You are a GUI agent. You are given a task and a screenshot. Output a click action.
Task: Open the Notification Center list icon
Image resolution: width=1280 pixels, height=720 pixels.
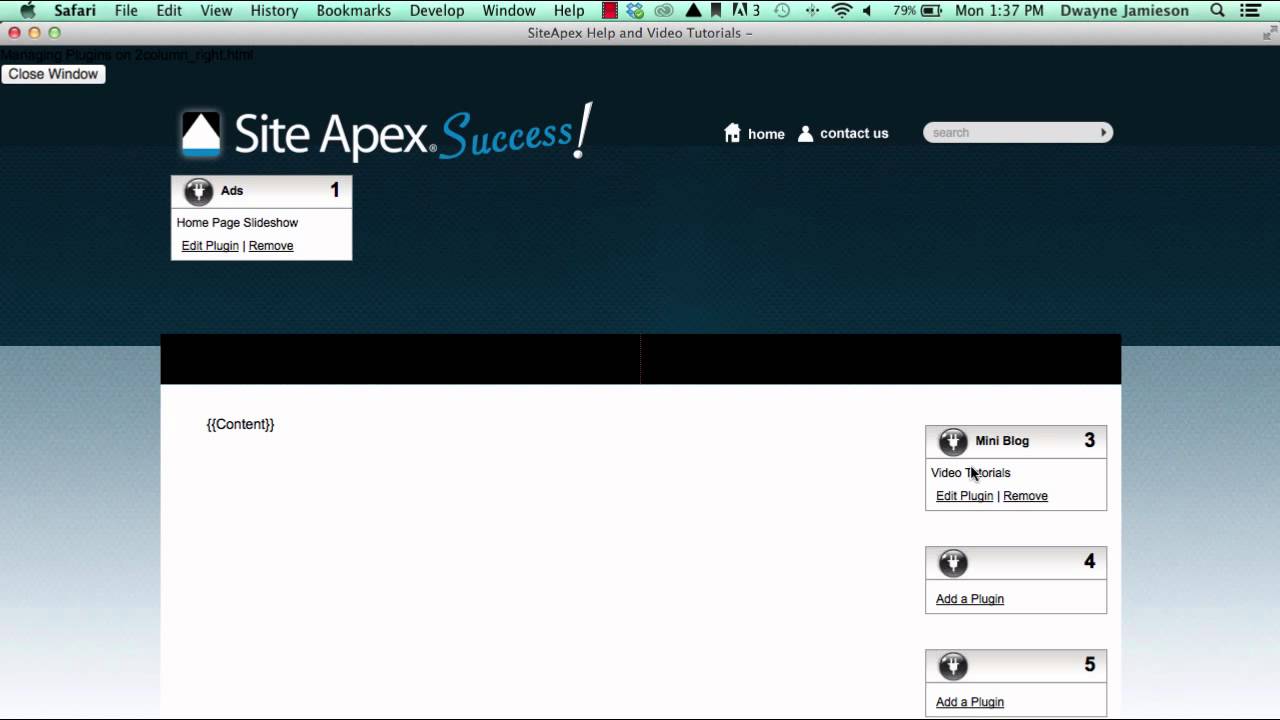click(x=1250, y=11)
